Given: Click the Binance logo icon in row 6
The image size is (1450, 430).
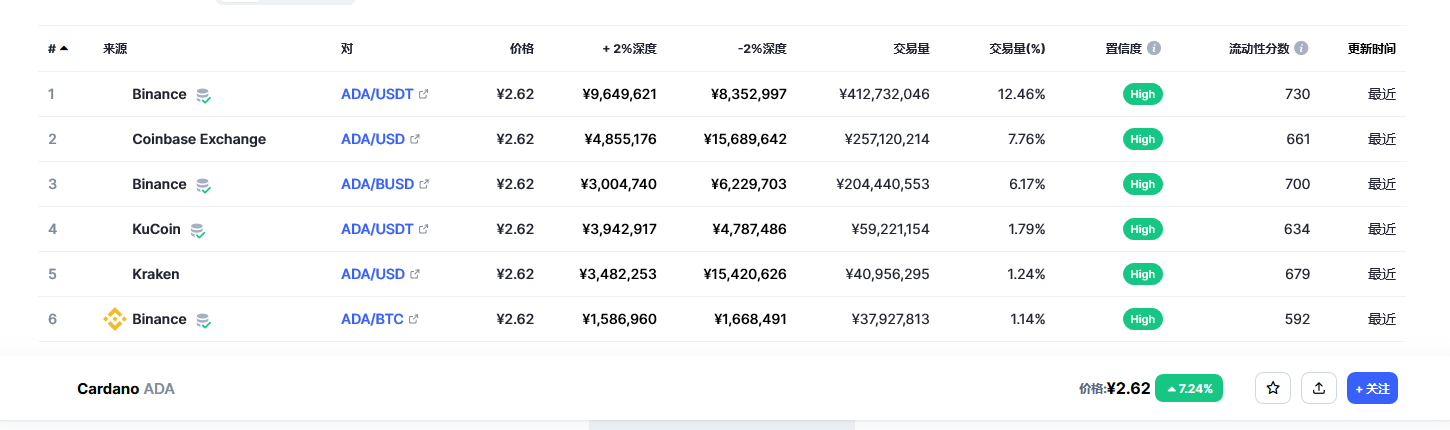Looking at the screenshot, I should coord(115,319).
